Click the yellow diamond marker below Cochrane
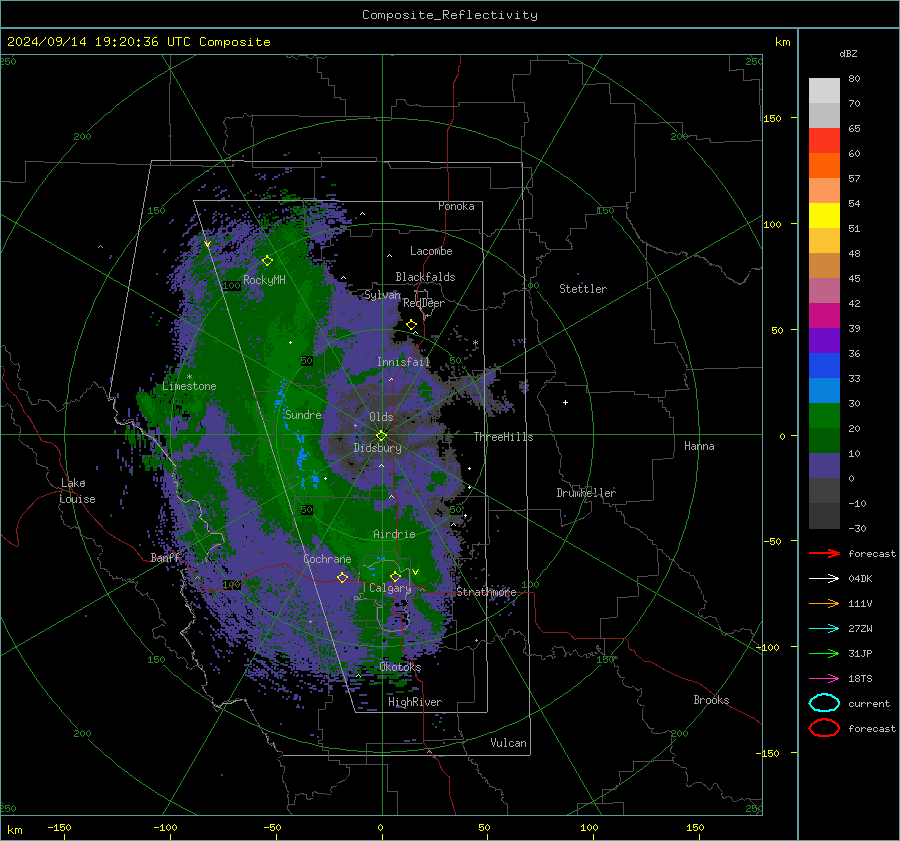 [x=343, y=577]
